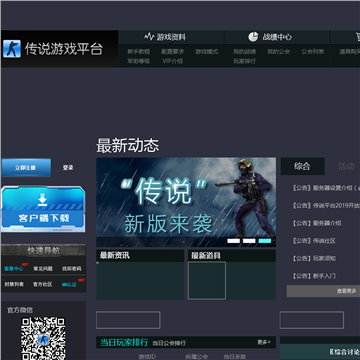Switch to the 活动 tab
Screen dimensions: 360x360
pos(346,166)
